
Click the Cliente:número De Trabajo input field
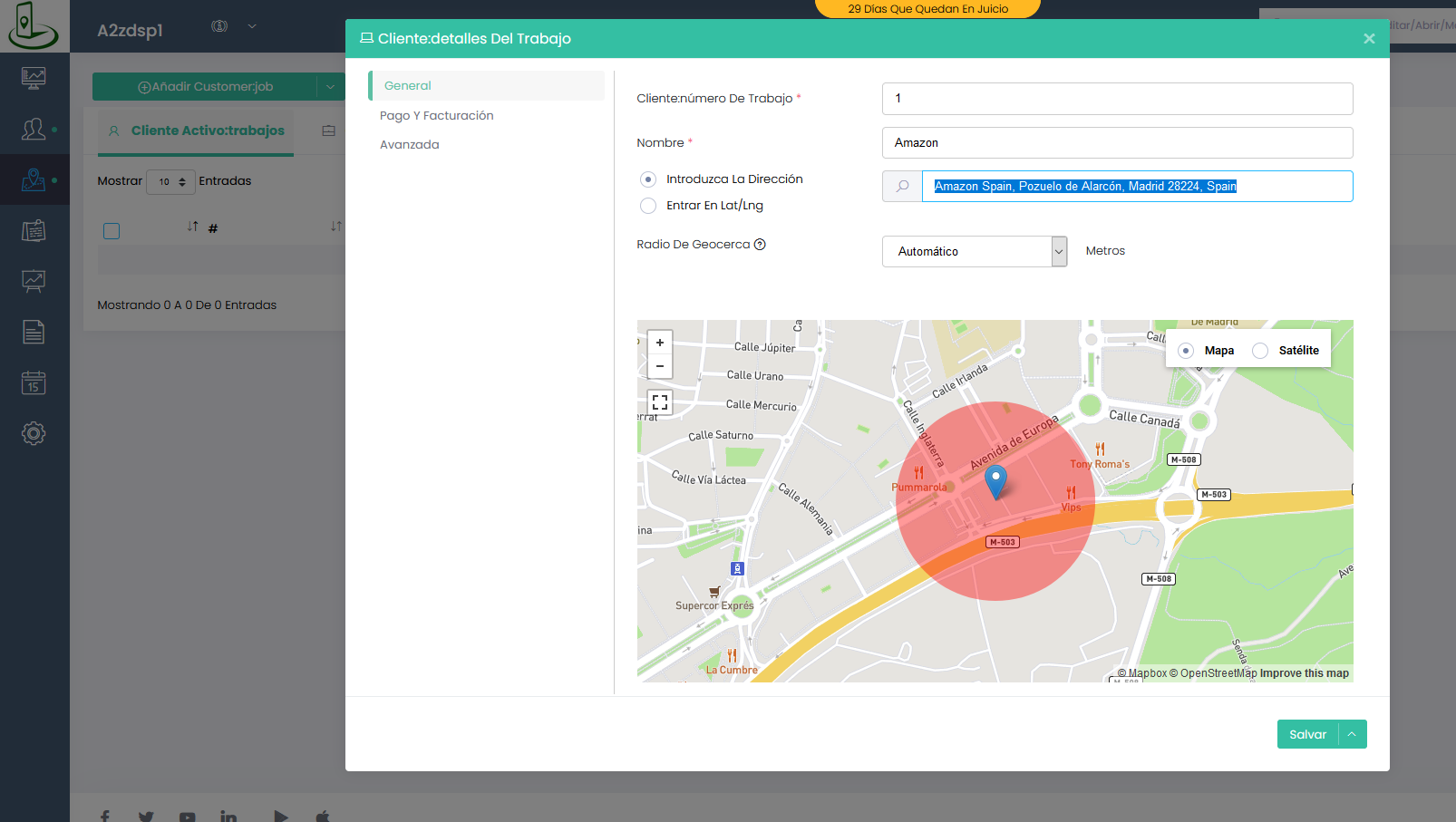pyautogui.click(x=1118, y=99)
